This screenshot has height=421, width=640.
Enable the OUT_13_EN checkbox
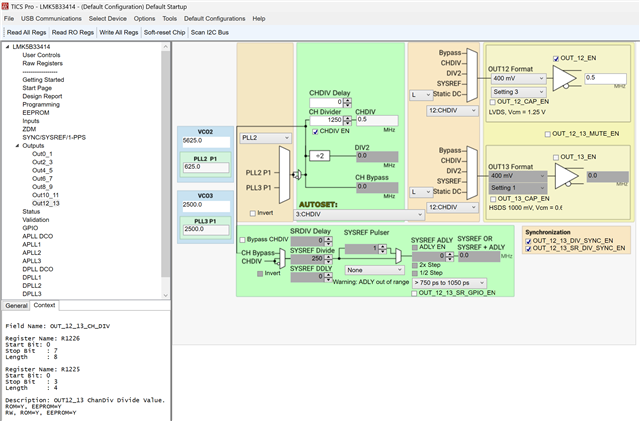(x=556, y=157)
